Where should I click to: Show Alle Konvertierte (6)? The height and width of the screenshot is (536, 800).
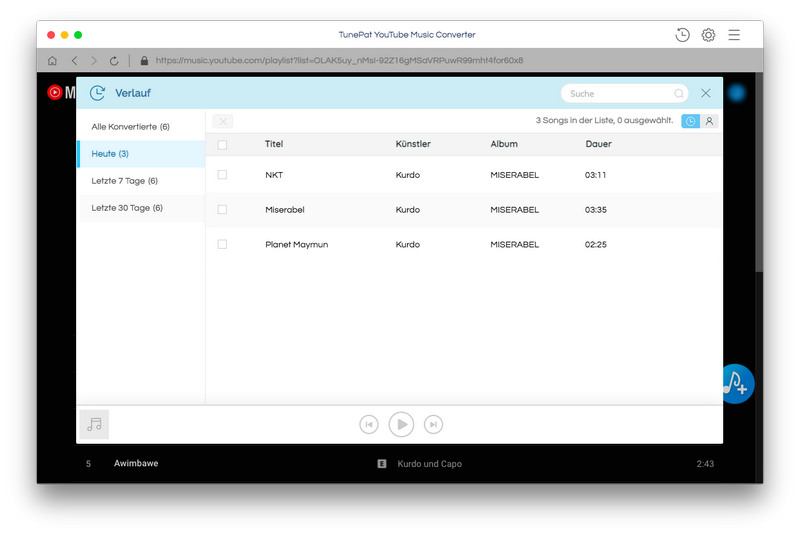pyautogui.click(x=141, y=126)
